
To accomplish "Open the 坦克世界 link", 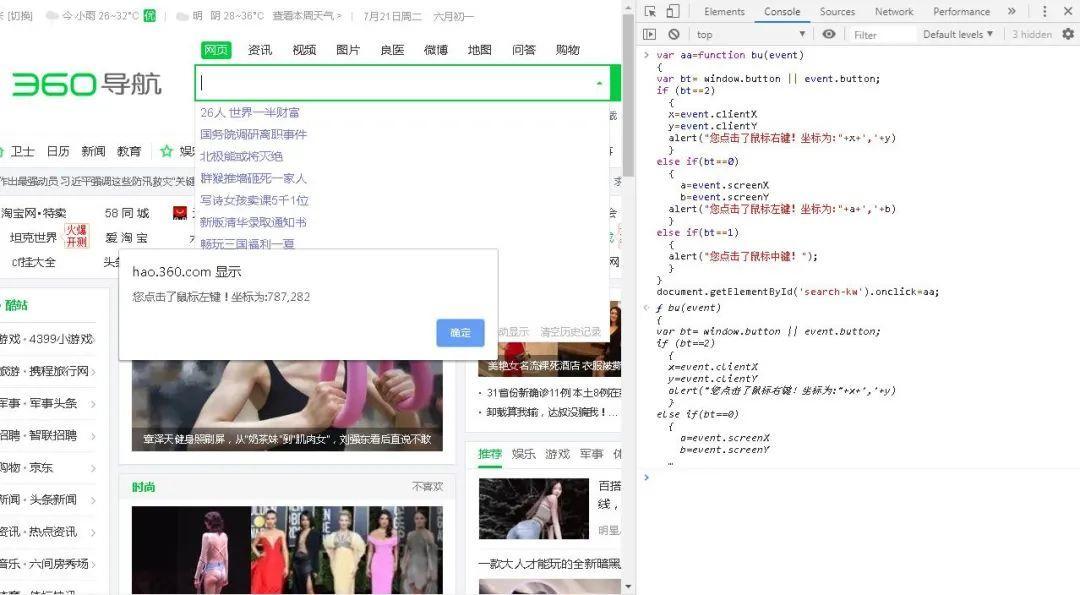I will (x=33, y=238).
